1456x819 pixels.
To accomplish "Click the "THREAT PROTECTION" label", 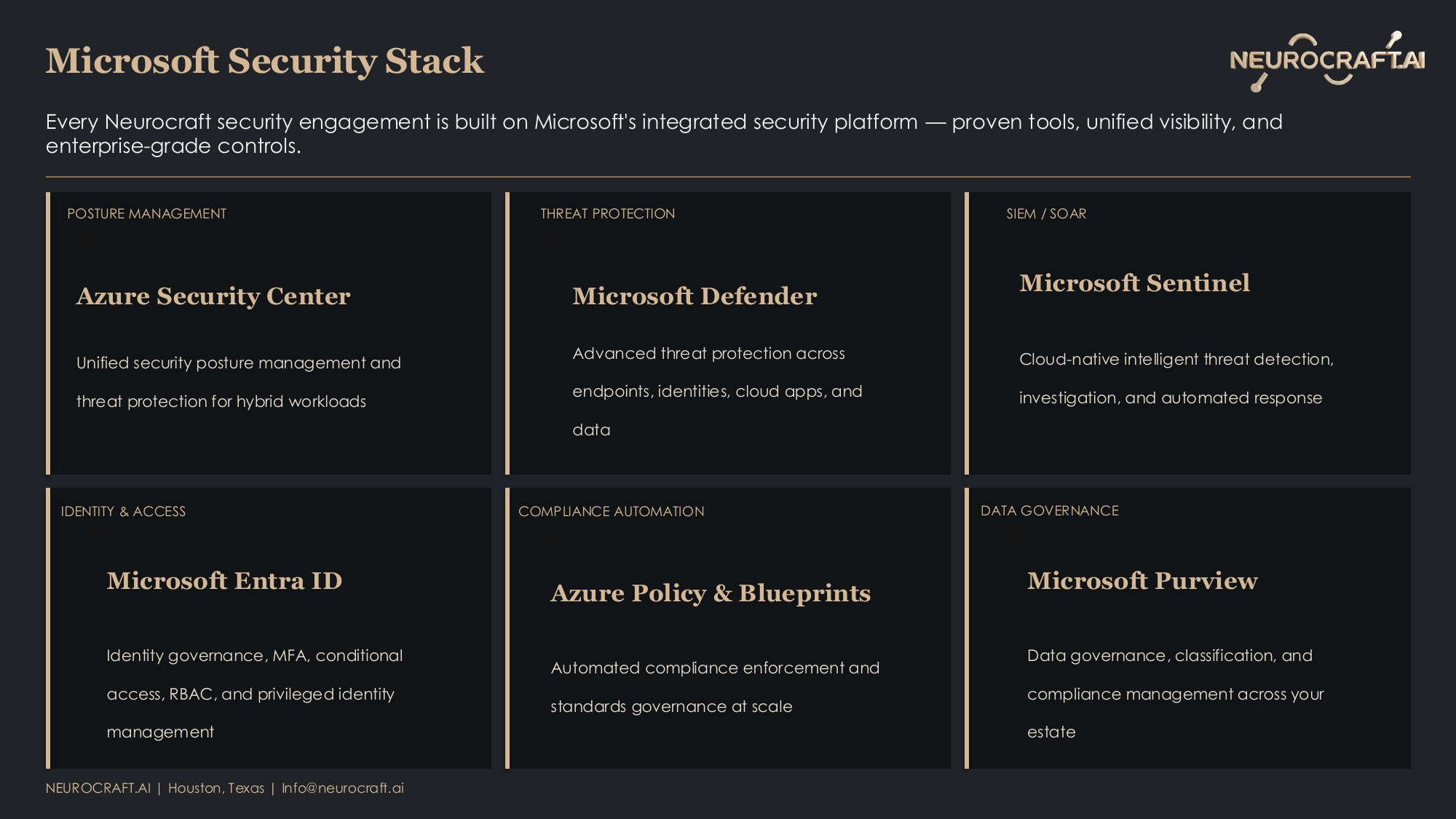I will click(x=608, y=213).
